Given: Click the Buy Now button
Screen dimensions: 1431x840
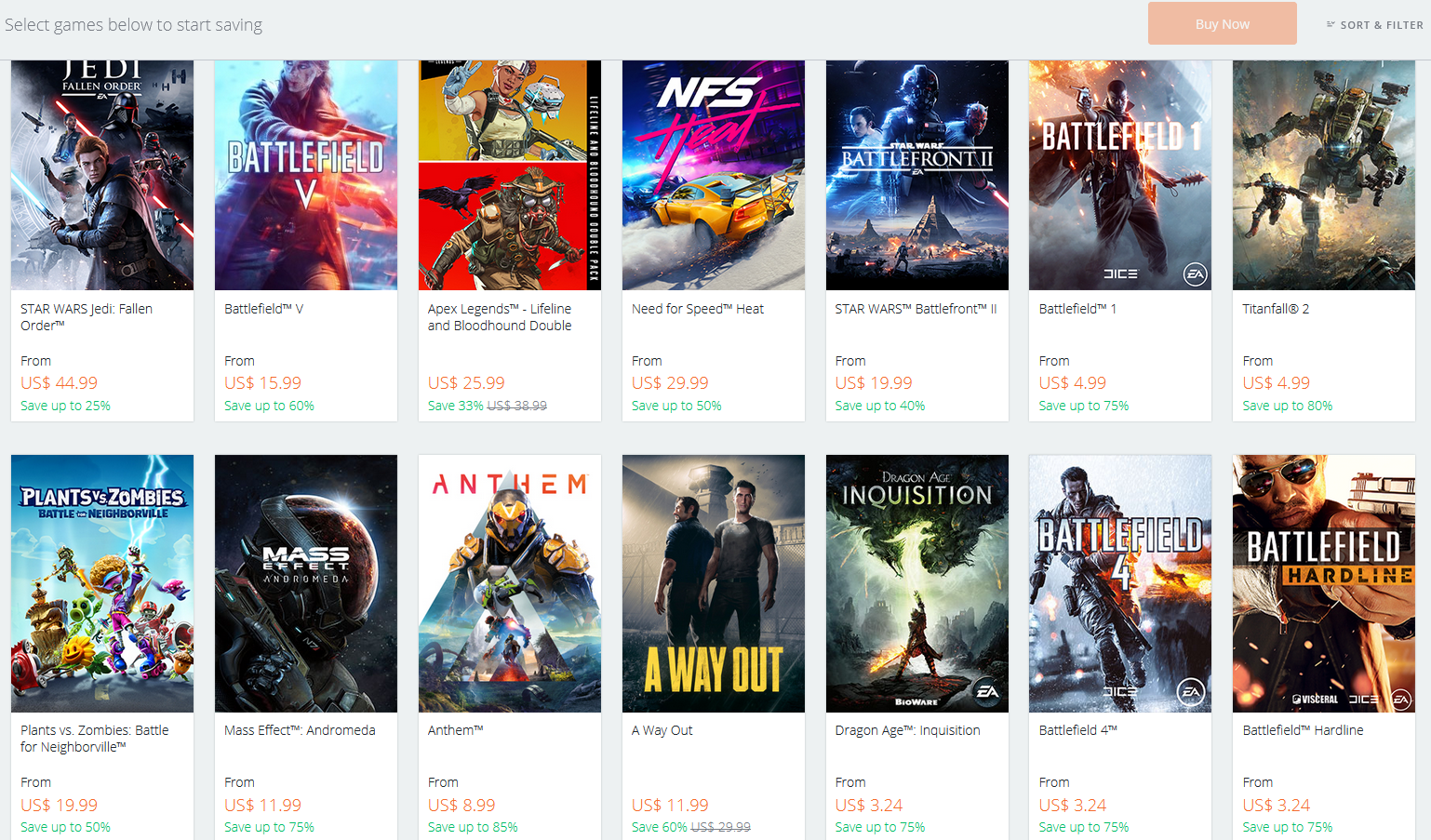Looking at the screenshot, I should (x=1222, y=24).
